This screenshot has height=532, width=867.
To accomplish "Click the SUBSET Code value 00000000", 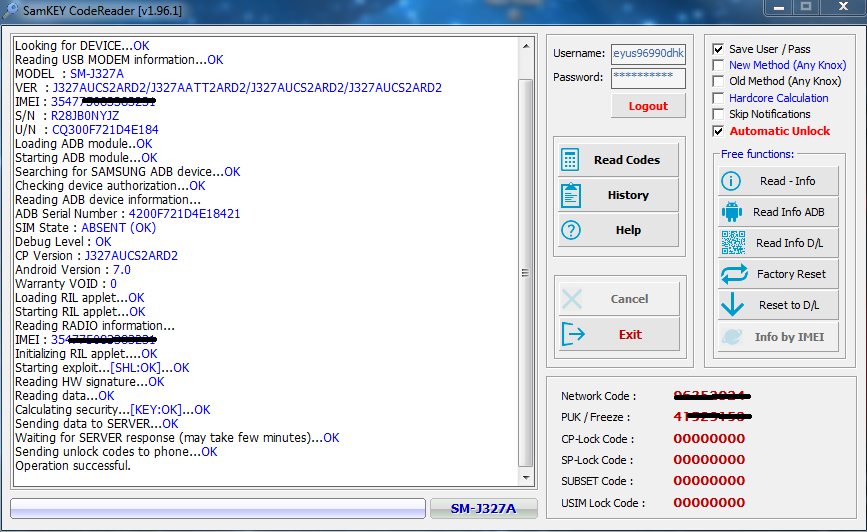I will click(x=709, y=481).
